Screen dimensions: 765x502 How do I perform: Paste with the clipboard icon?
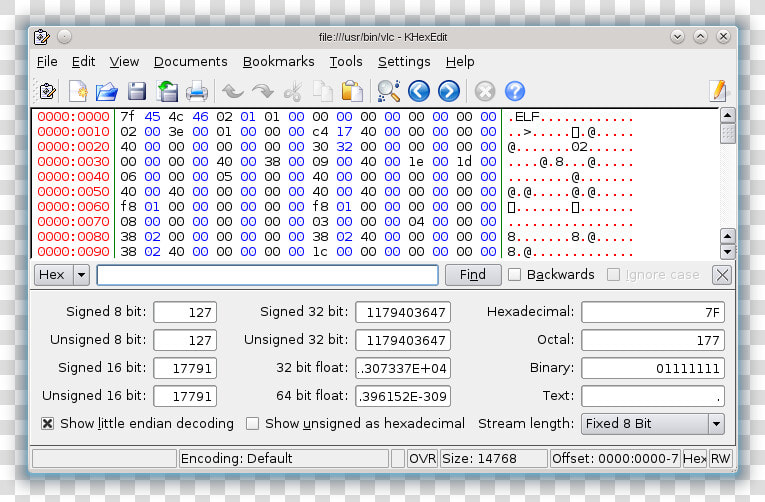click(x=352, y=91)
